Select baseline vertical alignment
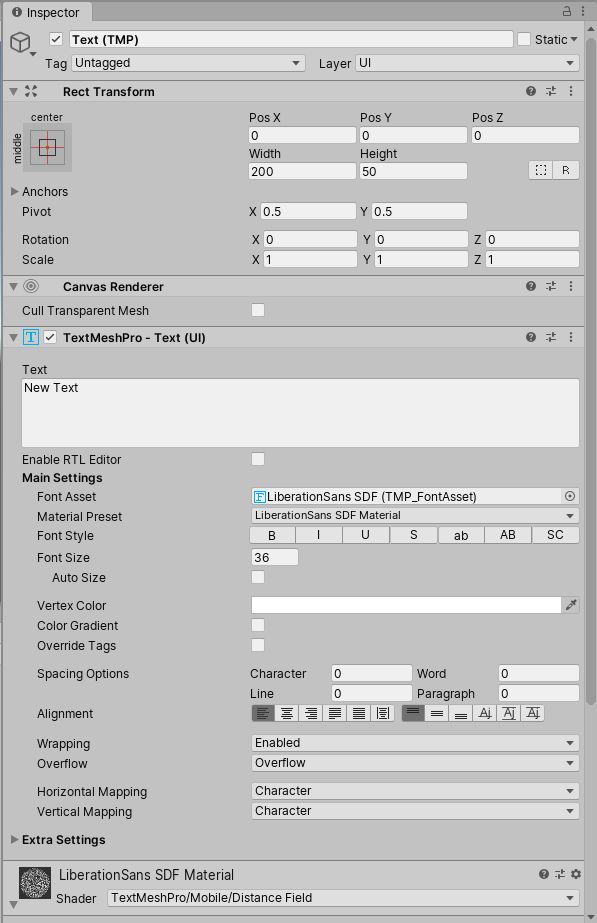Screen dimensions: 597x923 point(485,713)
